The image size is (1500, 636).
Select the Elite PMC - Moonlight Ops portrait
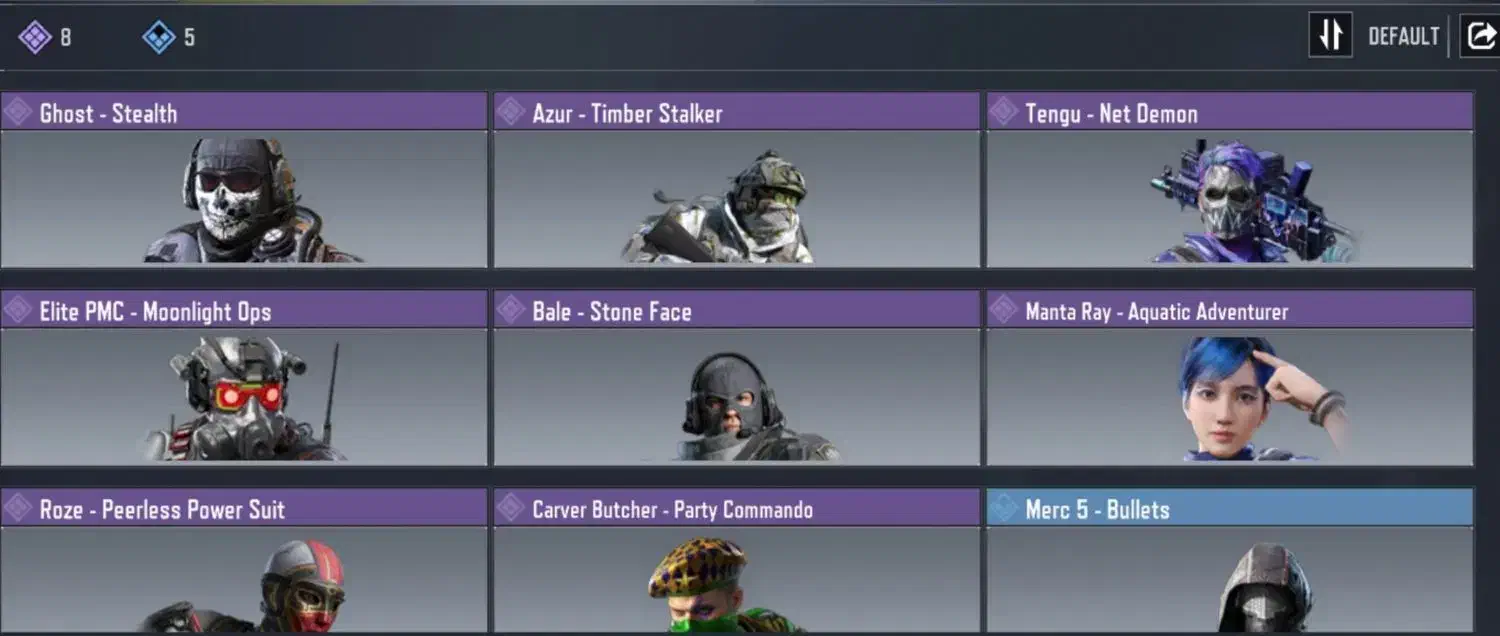(244, 397)
